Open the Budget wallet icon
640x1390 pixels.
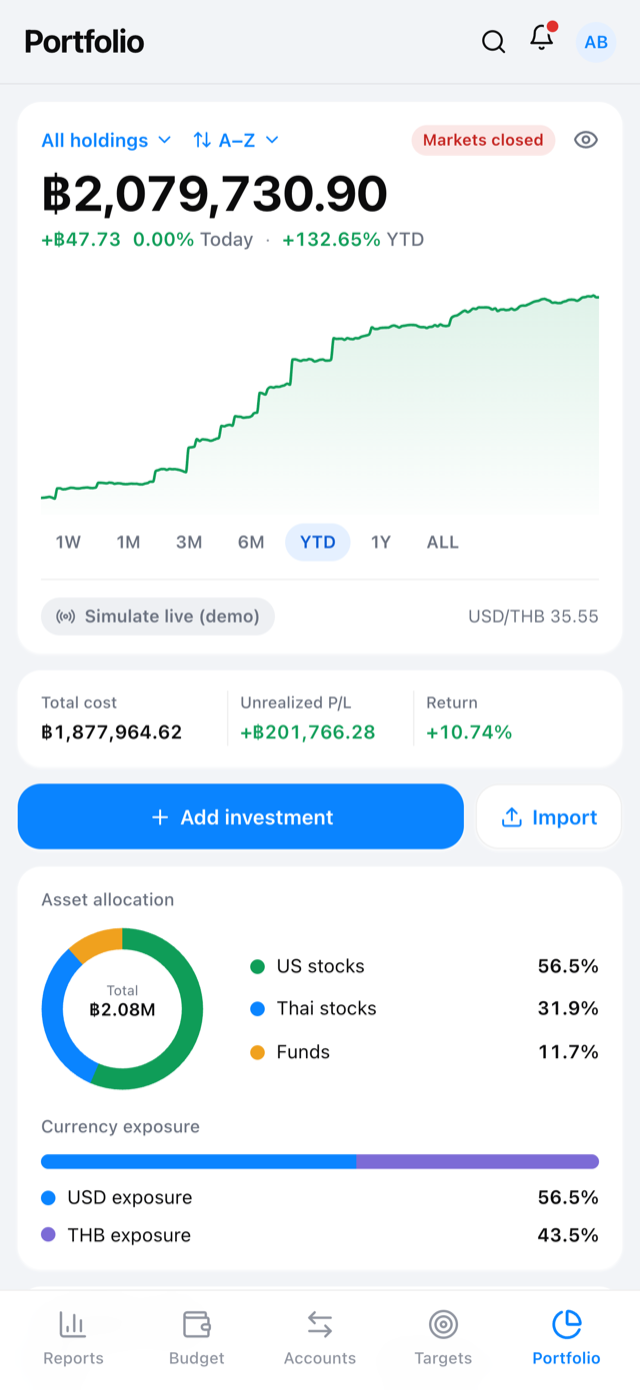[x=197, y=1325]
